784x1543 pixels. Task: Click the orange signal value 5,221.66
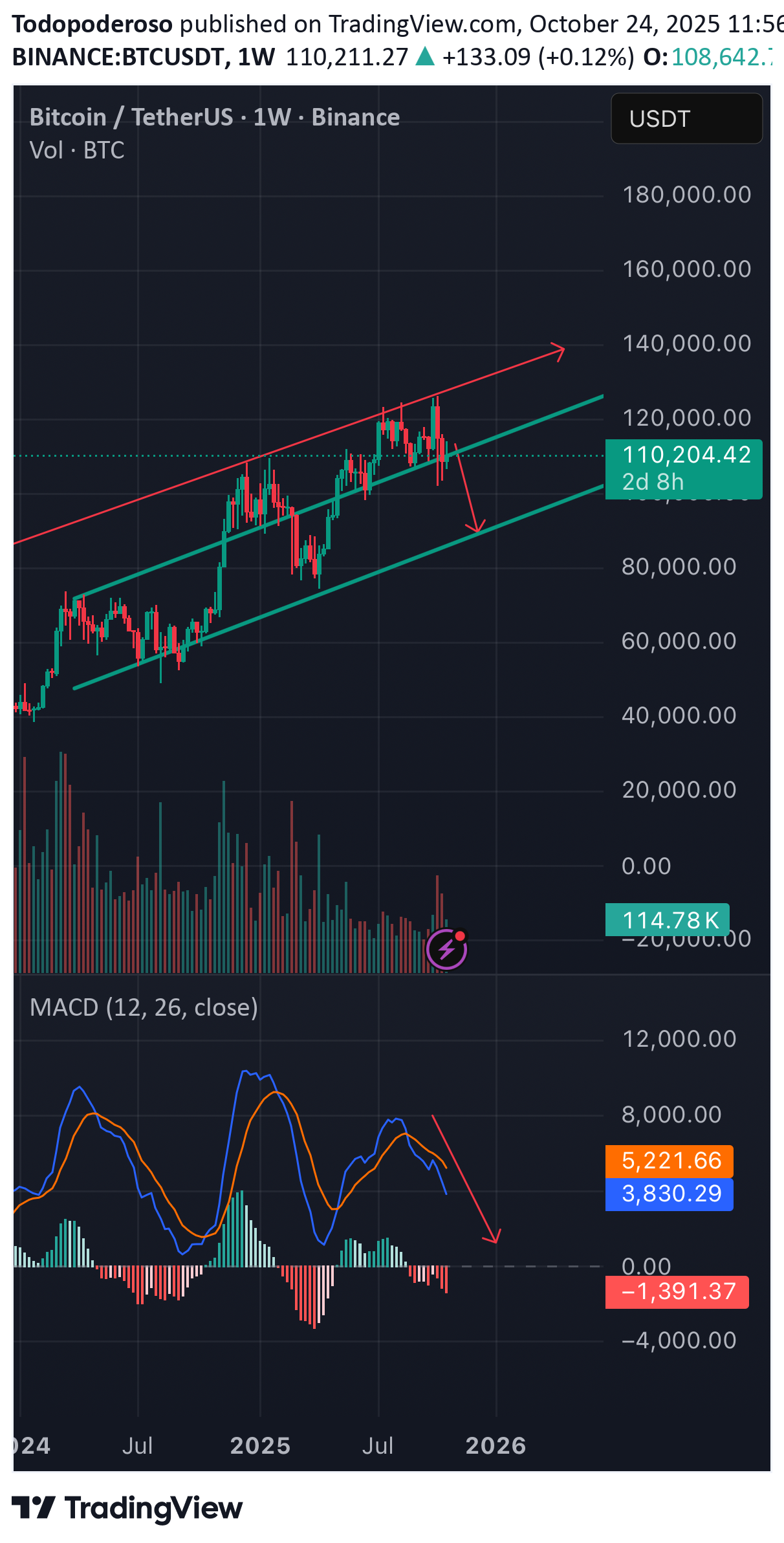pos(670,1161)
